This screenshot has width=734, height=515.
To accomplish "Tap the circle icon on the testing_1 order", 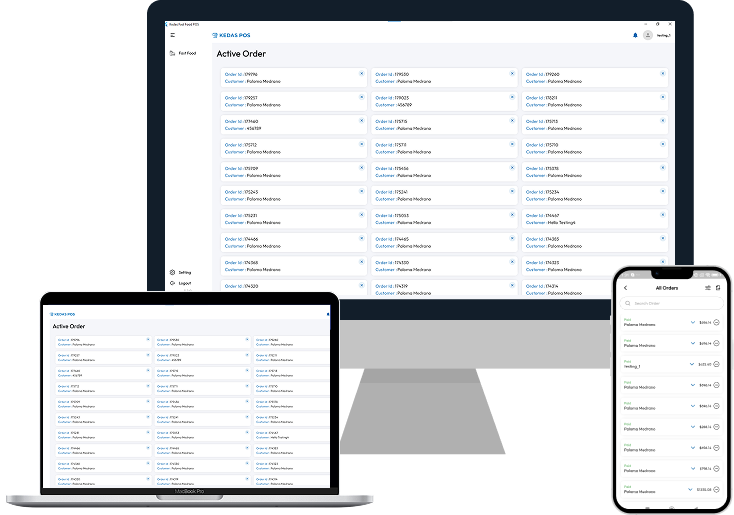I will pyautogui.click(x=717, y=364).
